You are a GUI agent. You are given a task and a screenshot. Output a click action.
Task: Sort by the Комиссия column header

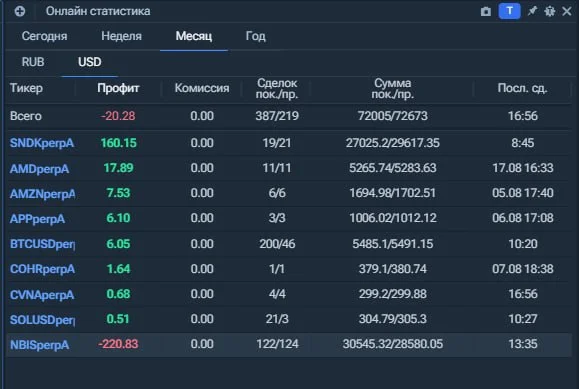click(202, 88)
